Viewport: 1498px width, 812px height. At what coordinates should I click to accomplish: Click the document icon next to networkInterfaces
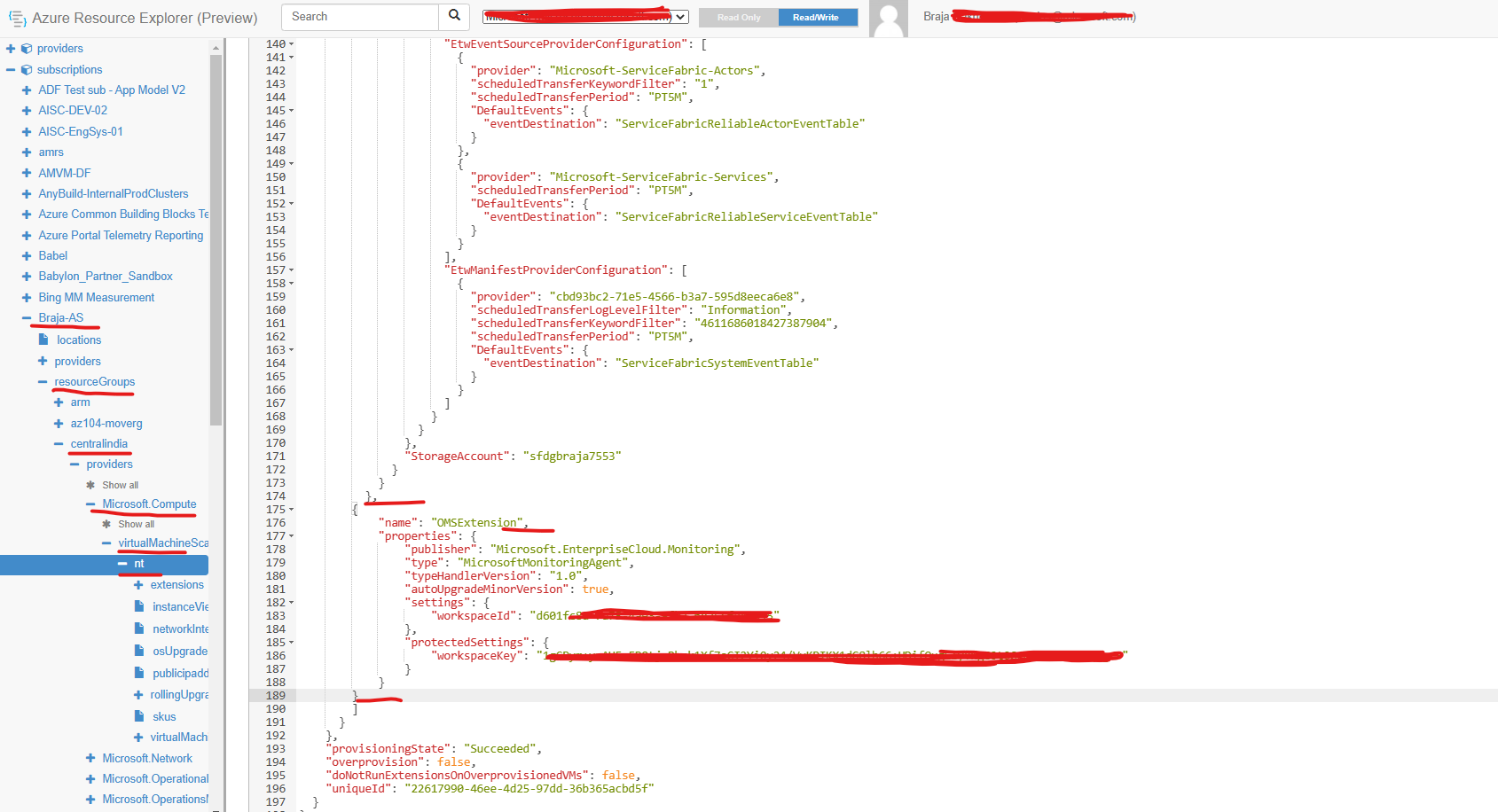[139, 629]
